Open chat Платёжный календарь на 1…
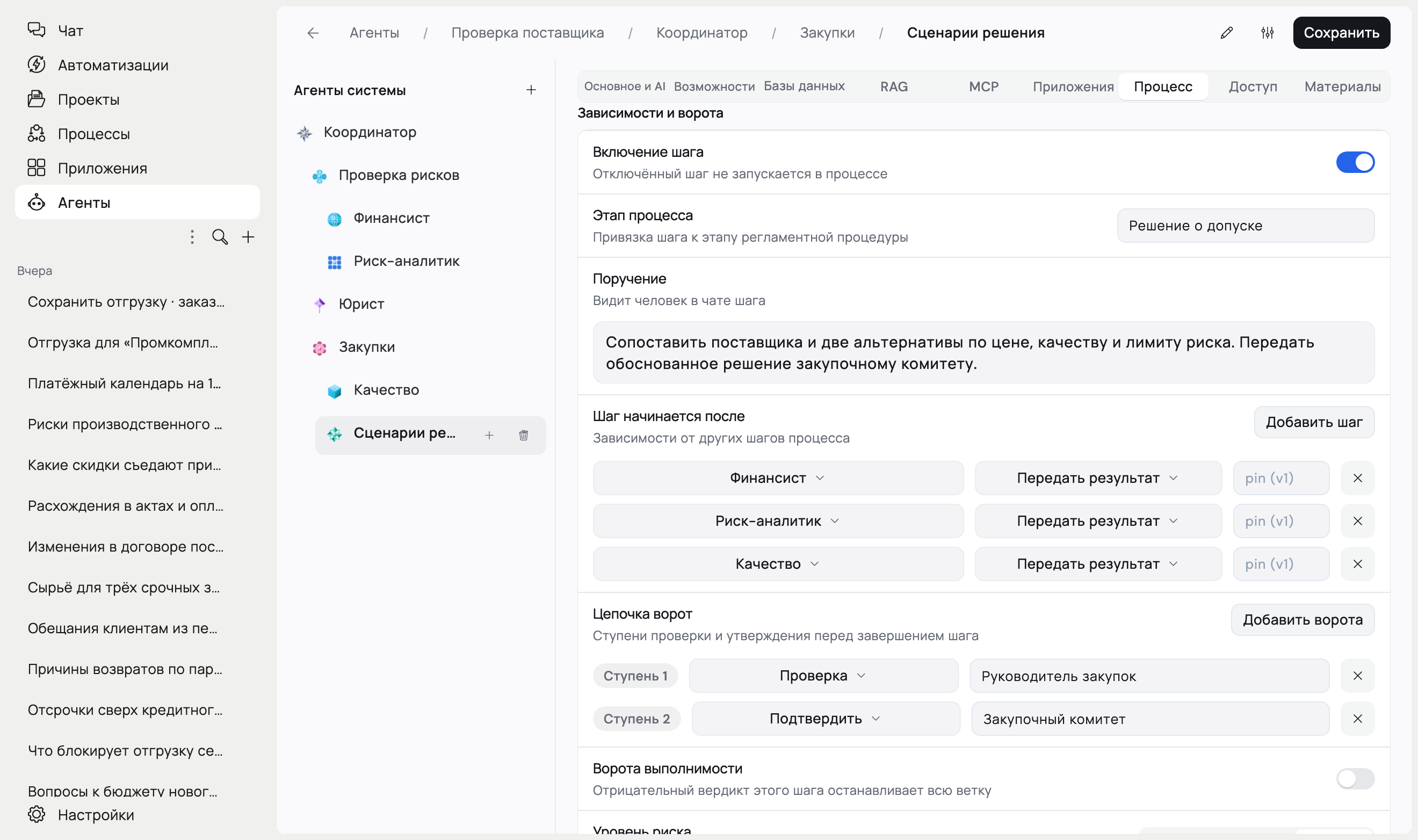The height and width of the screenshot is (840, 1418). point(125,383)
